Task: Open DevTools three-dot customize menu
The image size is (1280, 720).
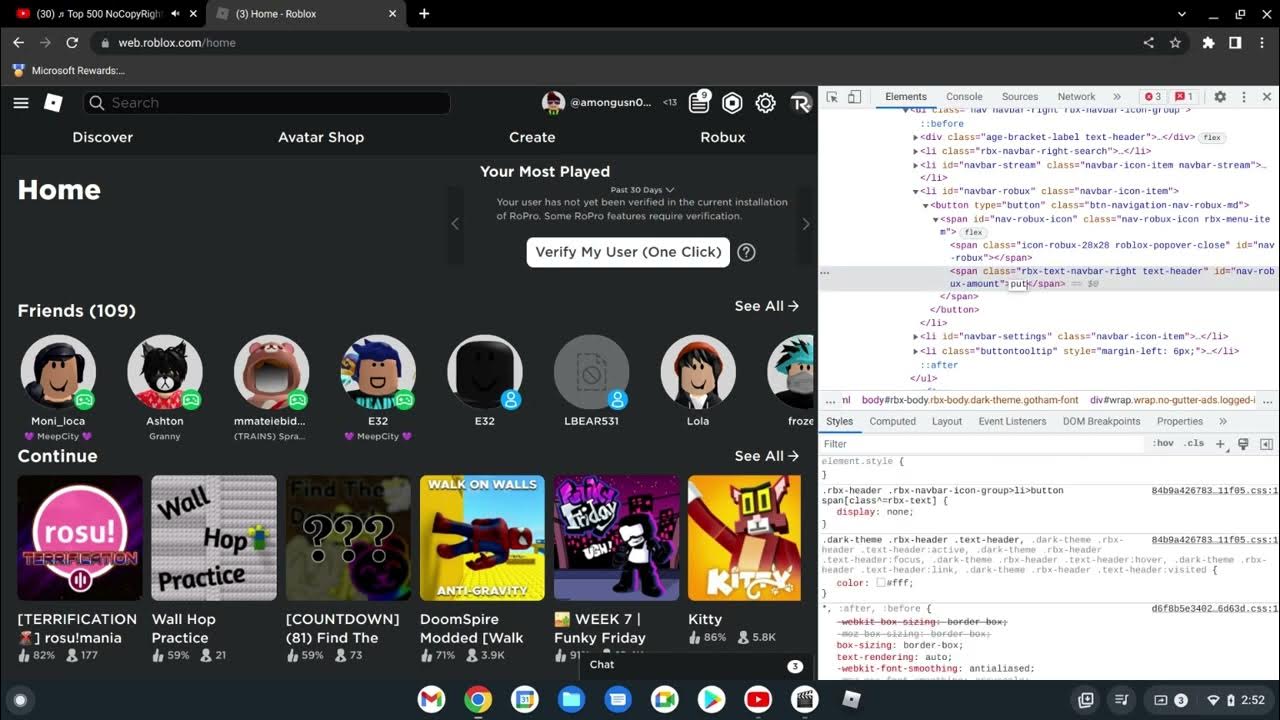Action: click(x=1244, y=97)
